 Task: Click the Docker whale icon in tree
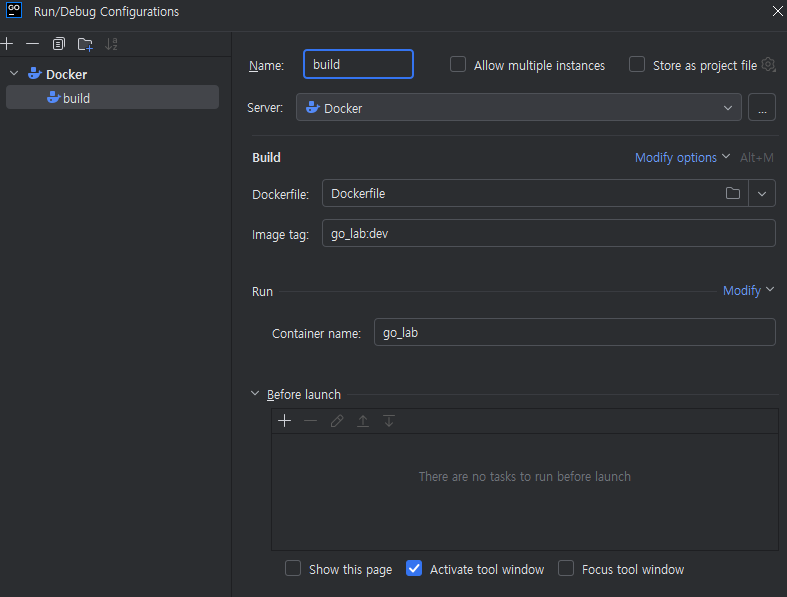[x=35, y=74]
